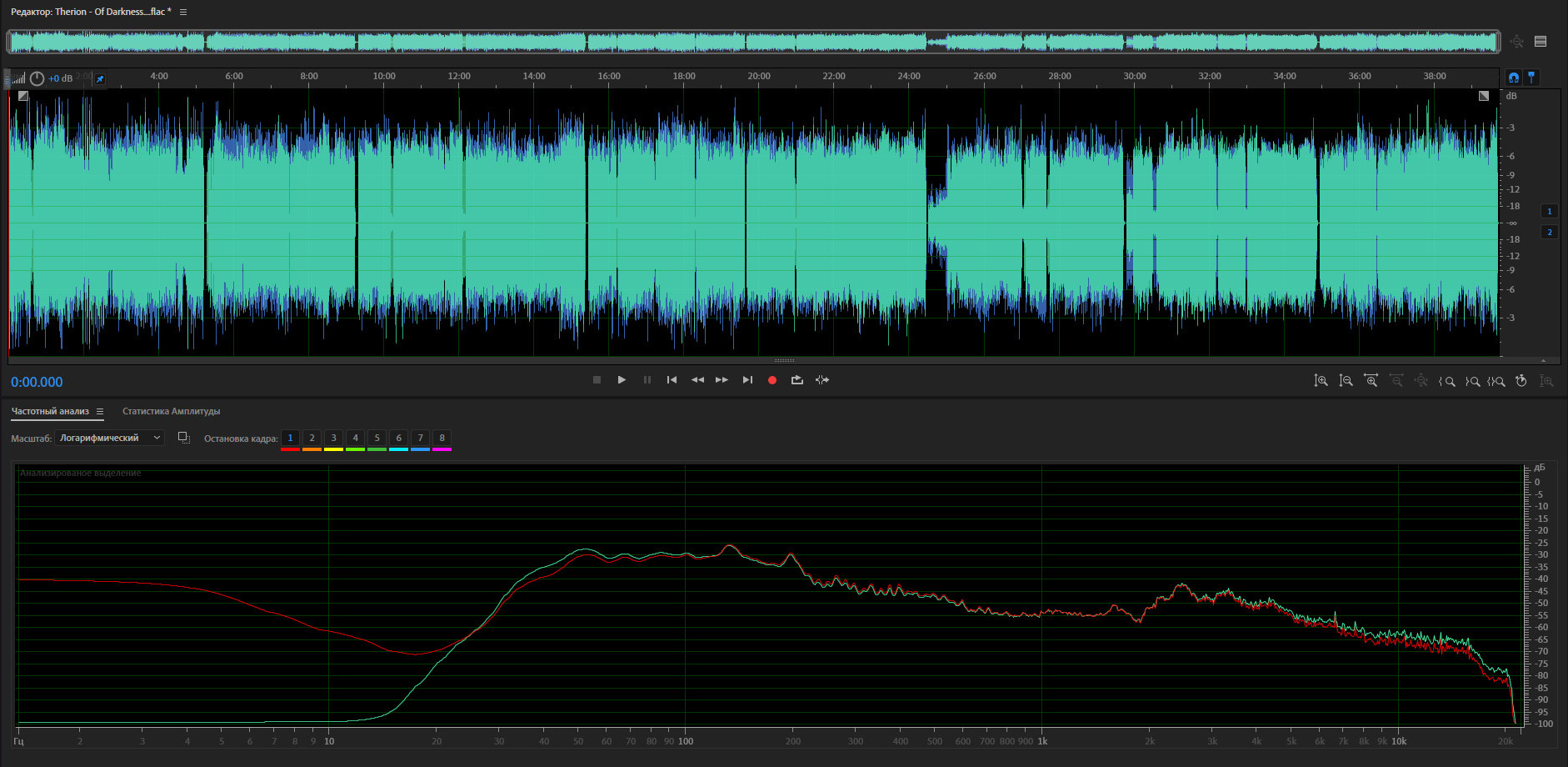
Task: Open the editor panel menu beside the filename
Action: click(183, 12)
